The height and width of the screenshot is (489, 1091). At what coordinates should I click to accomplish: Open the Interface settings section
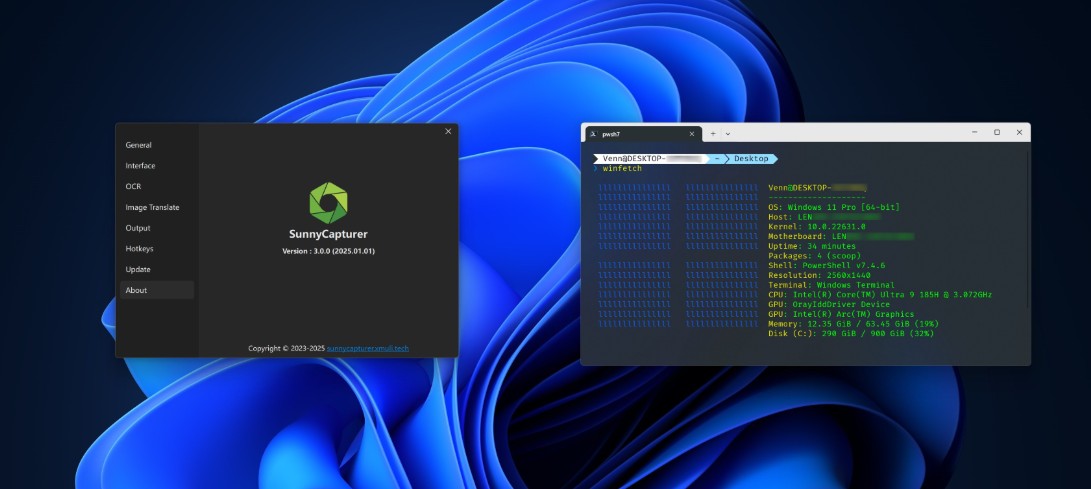coord(141,166)
